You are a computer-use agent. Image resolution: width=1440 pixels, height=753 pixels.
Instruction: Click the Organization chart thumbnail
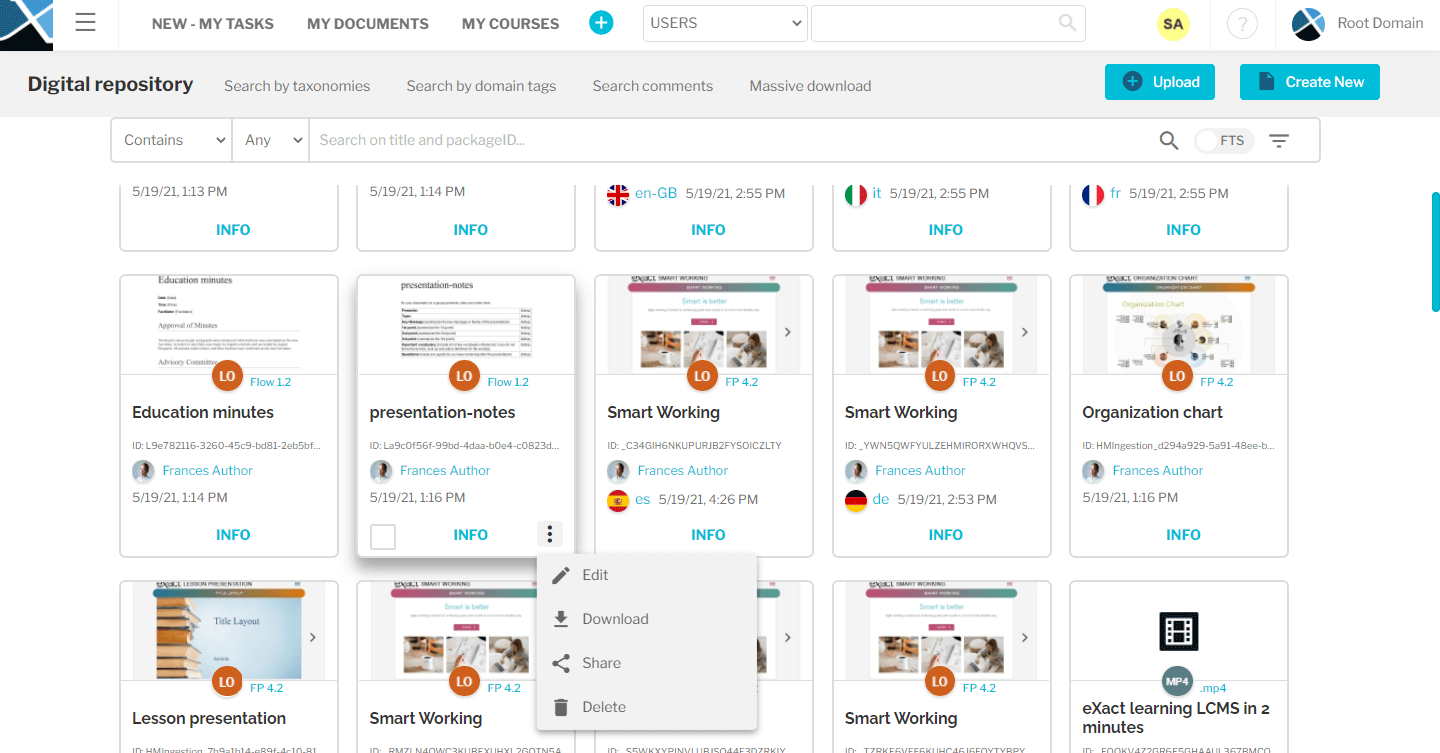(x=1178, y=325)
